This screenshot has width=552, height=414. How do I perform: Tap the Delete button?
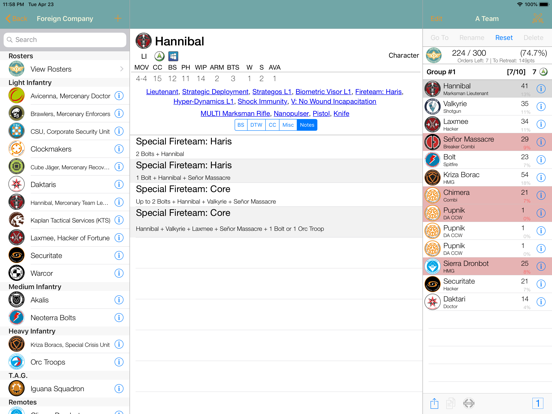coord(533,38)
